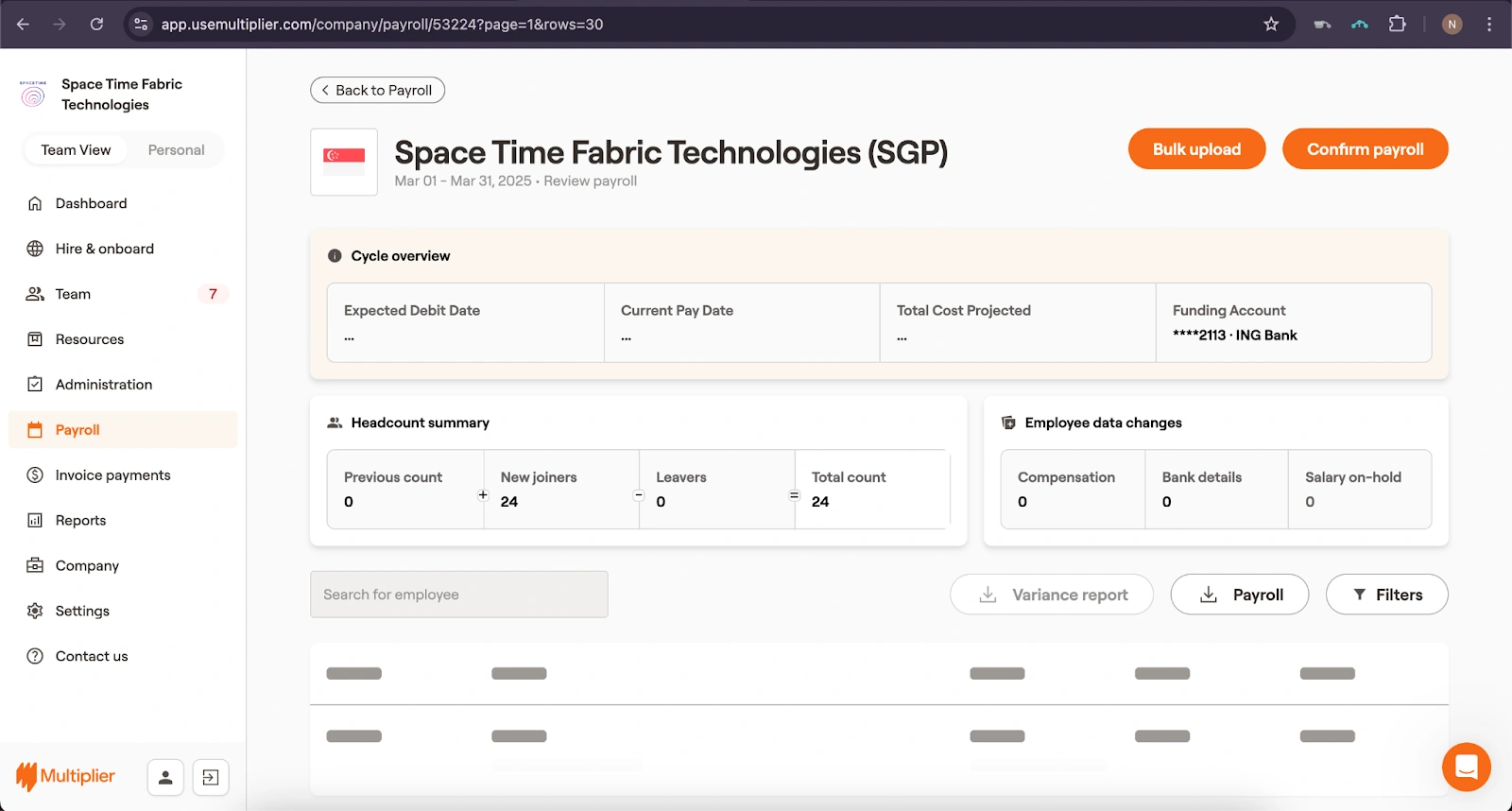Click the Invoice payments dollar icon

(35, 475)
